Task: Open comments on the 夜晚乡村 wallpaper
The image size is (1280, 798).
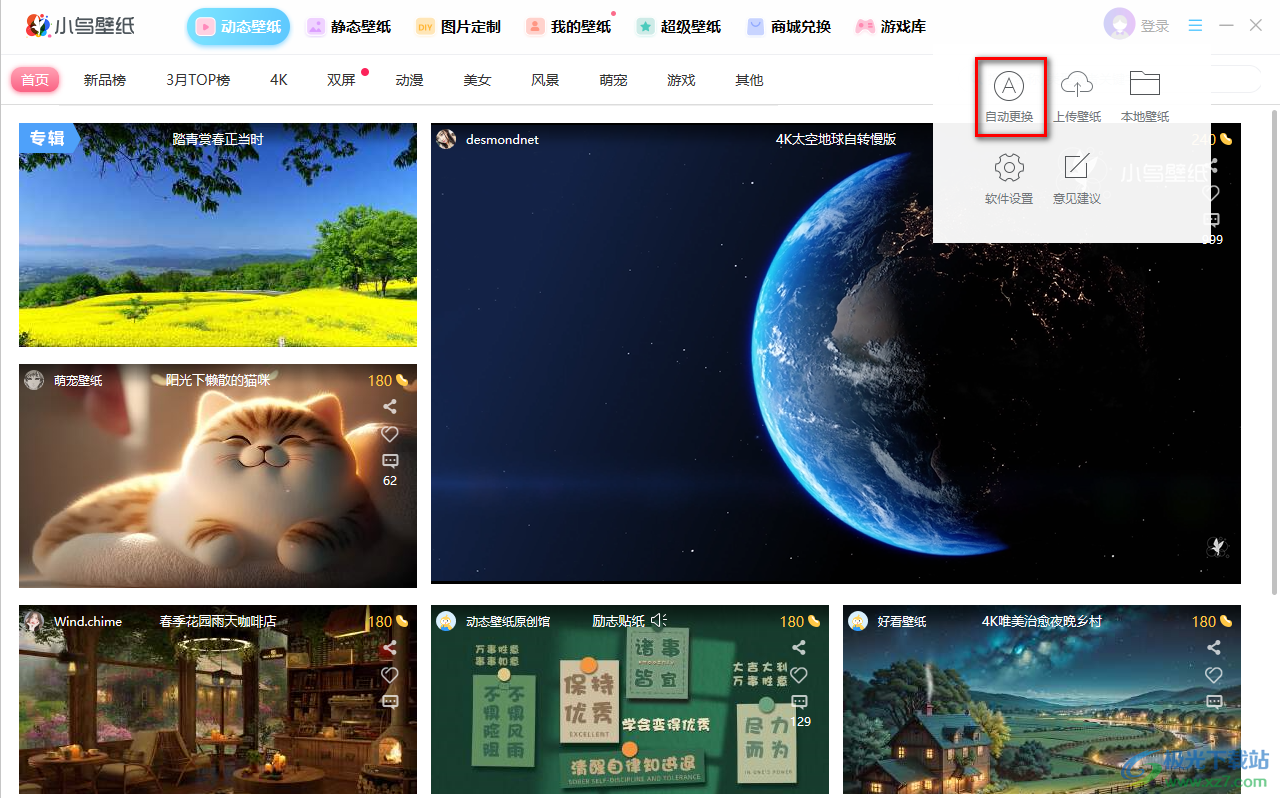Action: point(1214,701)
